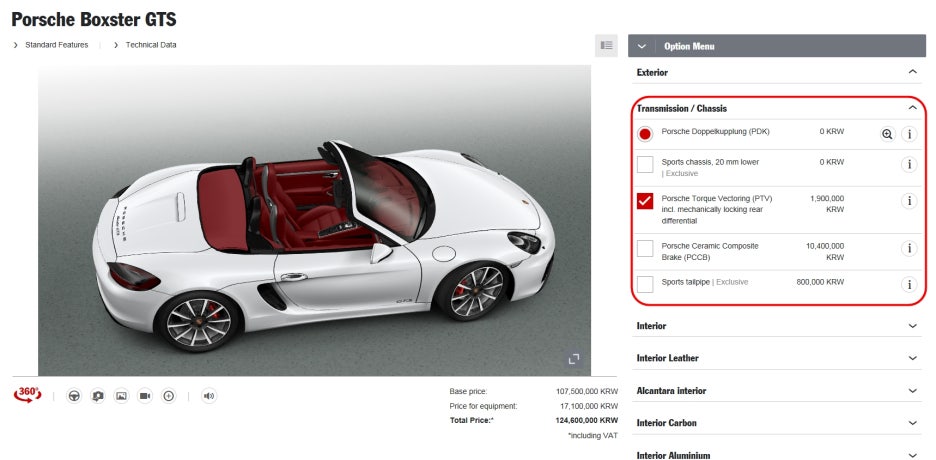936x460 pixels.
Task: Expand the car image to fullscreen
Action: click(574, 359)
